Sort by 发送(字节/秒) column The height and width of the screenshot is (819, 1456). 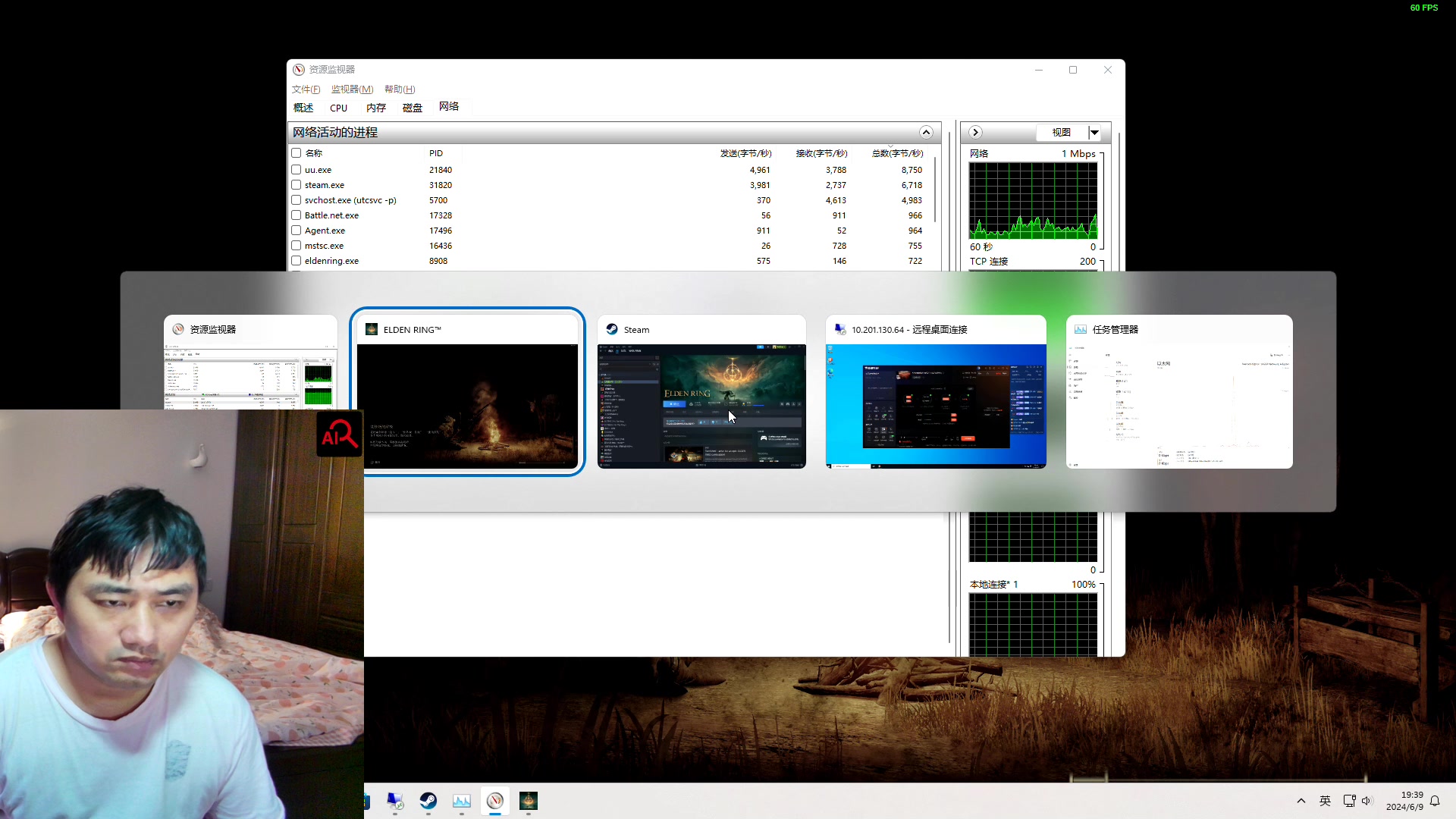[745, 153]
